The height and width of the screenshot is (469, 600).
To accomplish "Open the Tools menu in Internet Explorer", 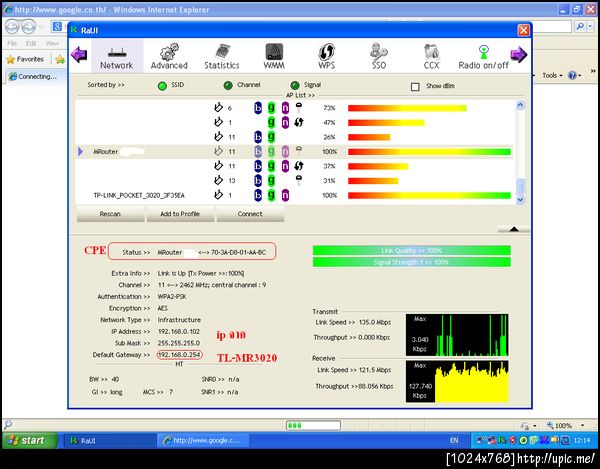I will click(x=552, y=75).
